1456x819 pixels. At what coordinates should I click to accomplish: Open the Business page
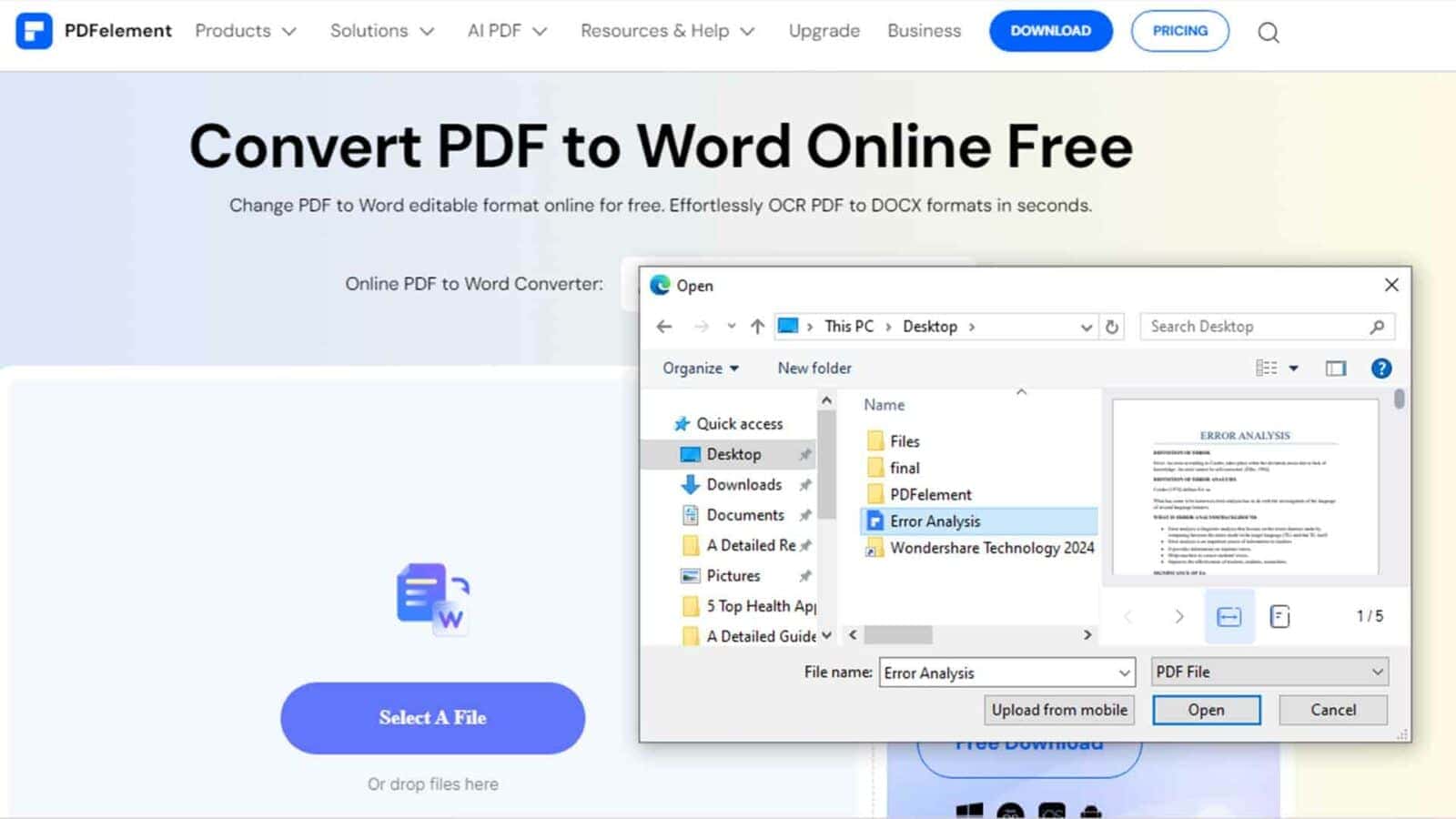click(925, 31)
